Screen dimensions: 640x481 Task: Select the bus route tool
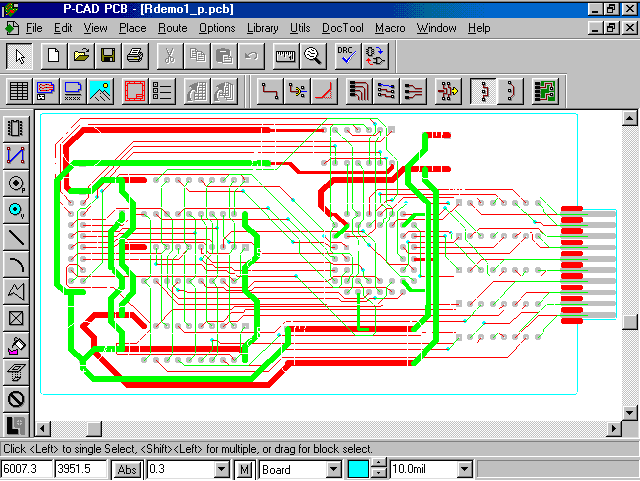(x=359, y=91)
